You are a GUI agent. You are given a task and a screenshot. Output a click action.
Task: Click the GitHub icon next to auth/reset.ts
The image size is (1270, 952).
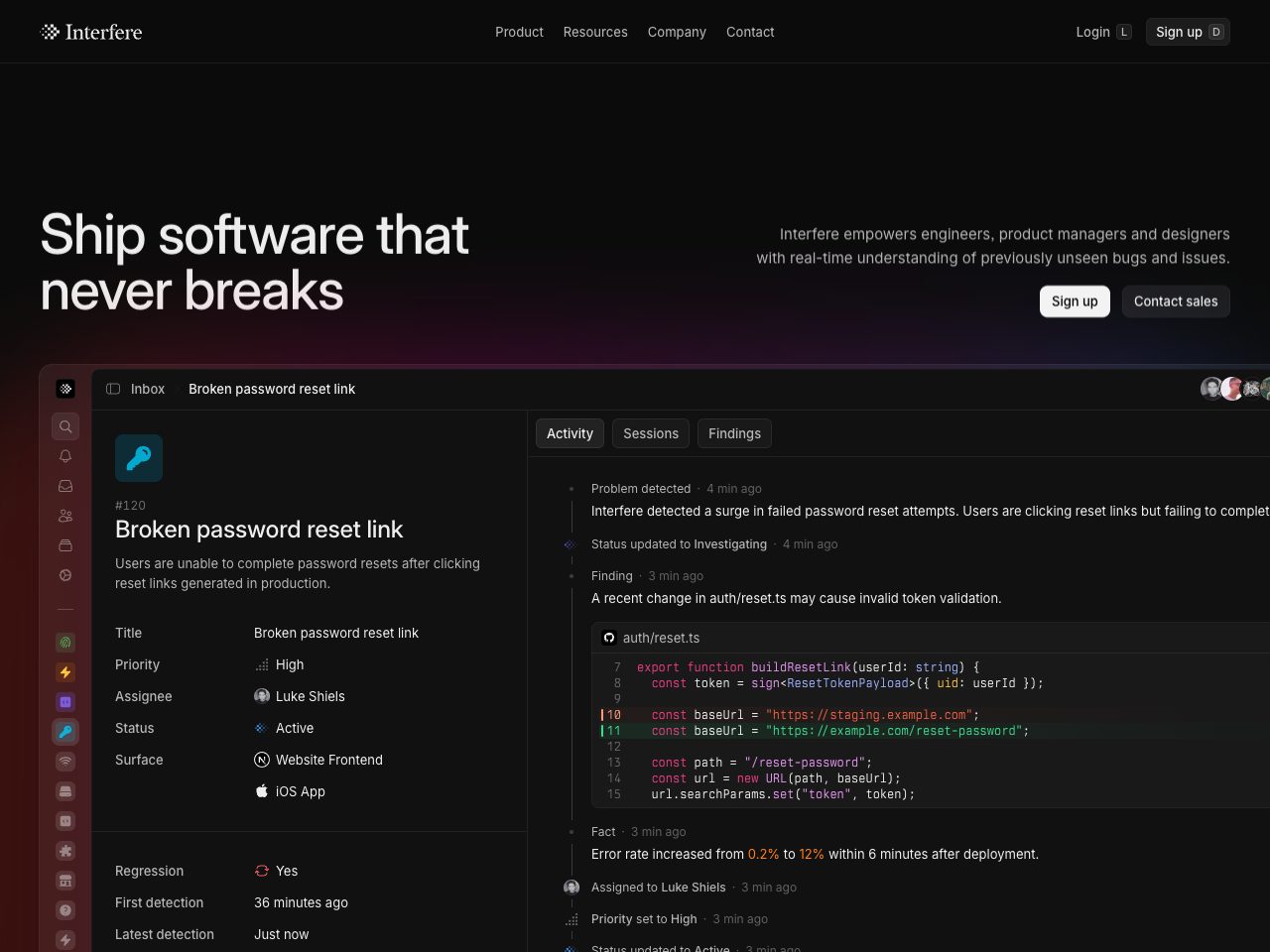tap(609, 638)
